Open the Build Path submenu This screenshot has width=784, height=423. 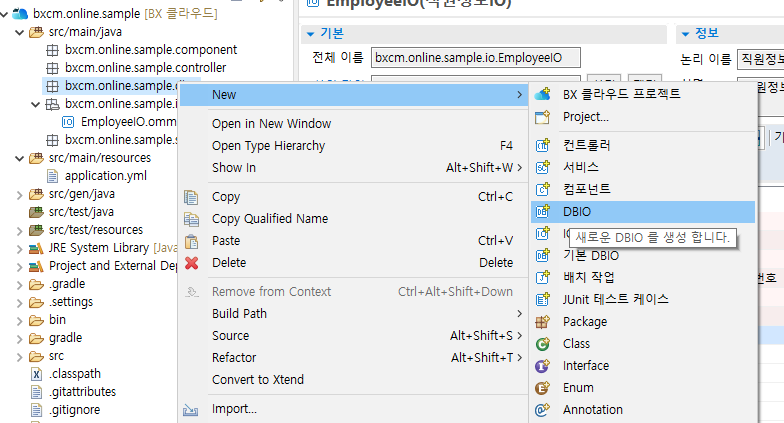click(239, 313)
